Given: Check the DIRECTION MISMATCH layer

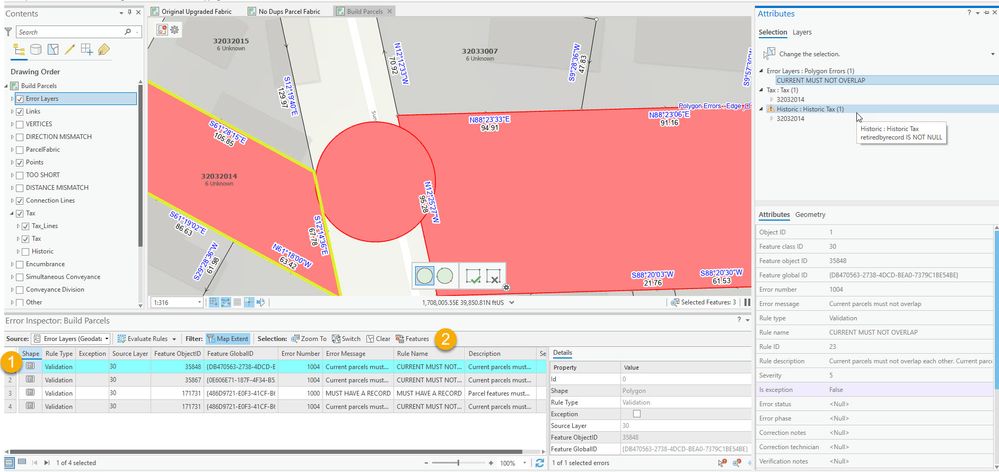Looking at the screenshot, I should [20, 137].
